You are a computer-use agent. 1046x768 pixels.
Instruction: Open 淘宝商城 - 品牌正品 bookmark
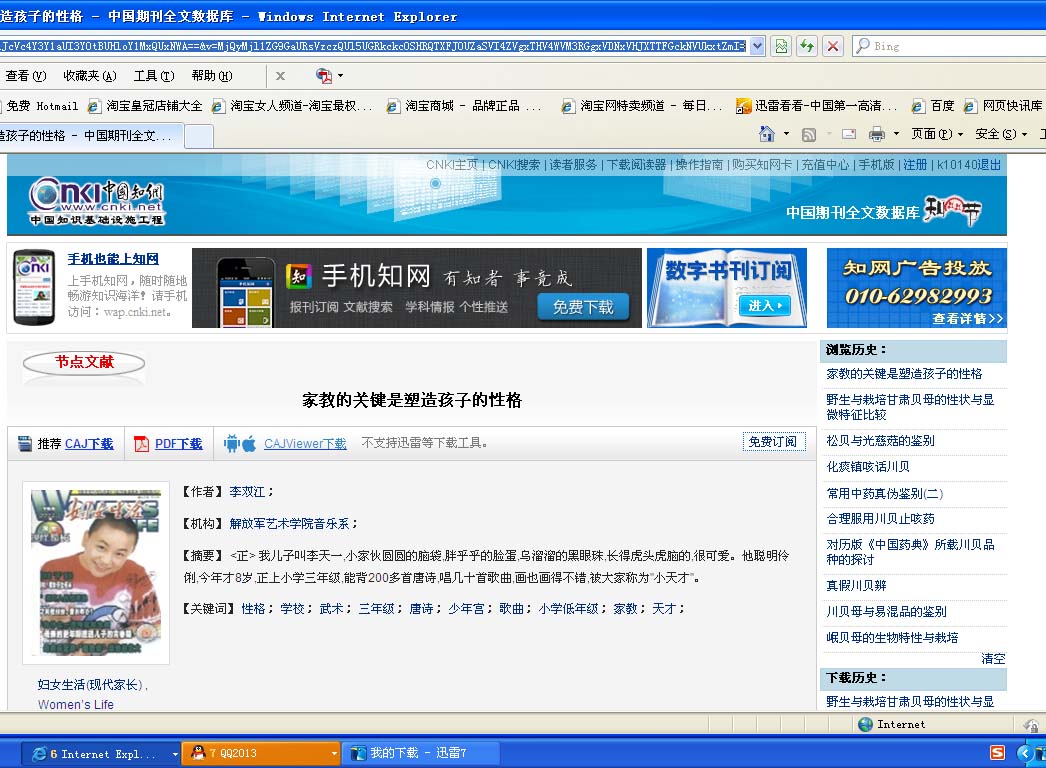[x=465, y=106]
